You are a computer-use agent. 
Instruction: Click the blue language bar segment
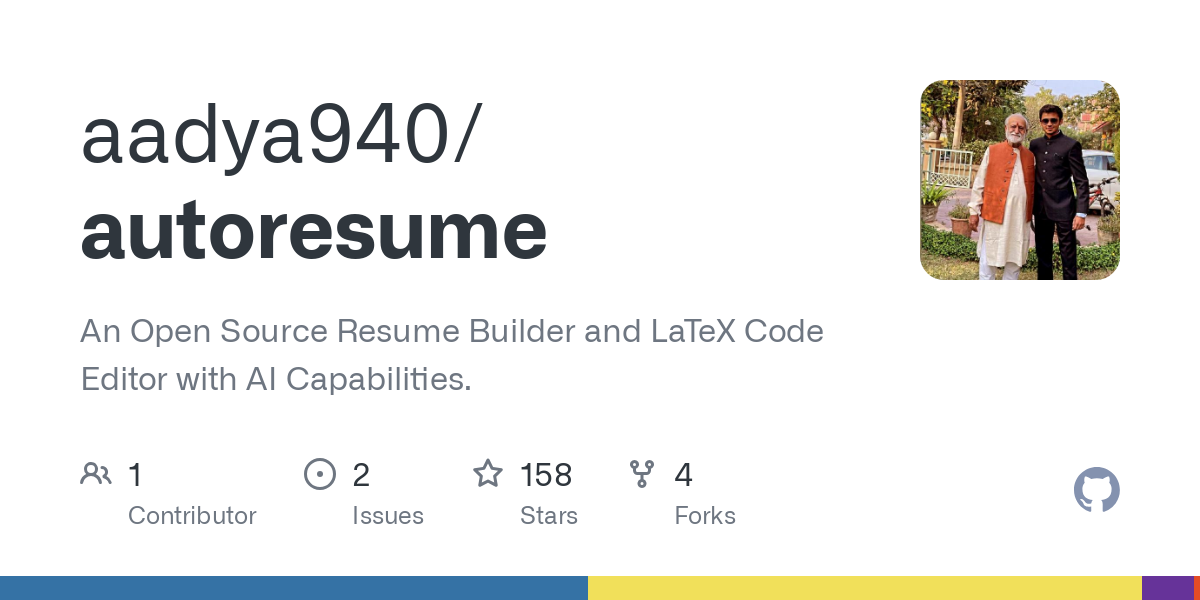click(x=294, y=588)
